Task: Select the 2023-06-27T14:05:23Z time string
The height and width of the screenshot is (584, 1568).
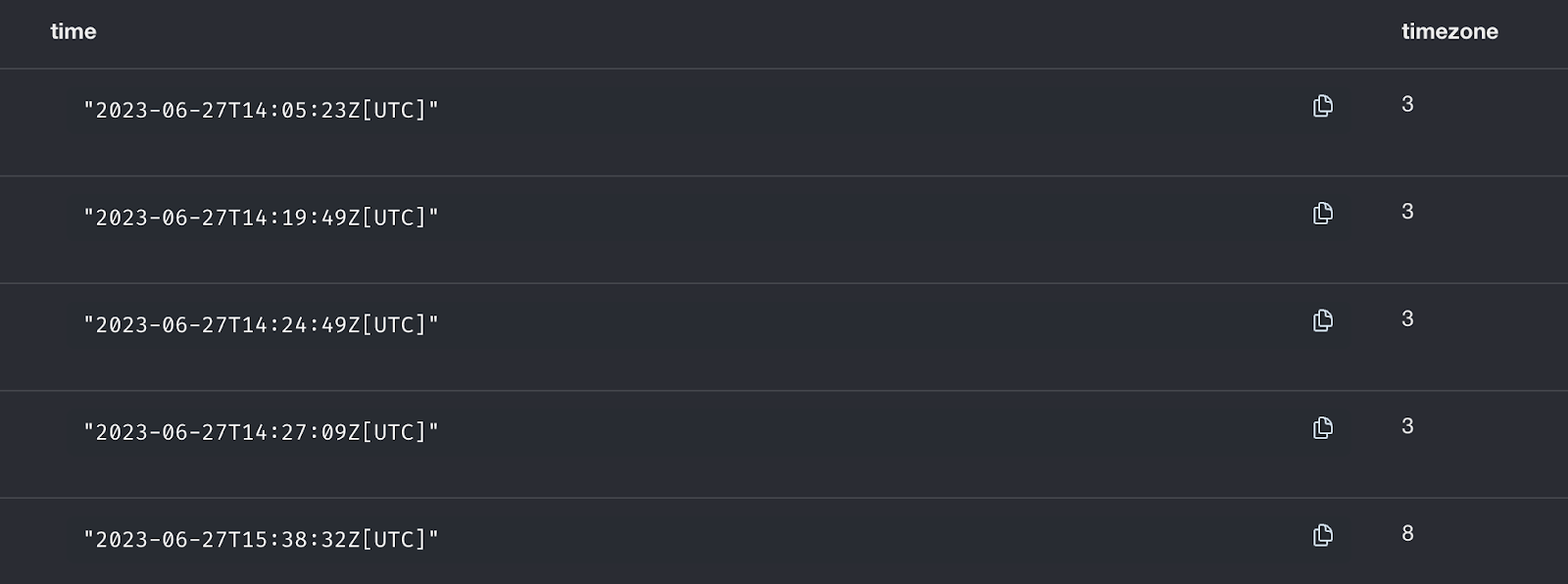Action: click(x=261, y=110)
